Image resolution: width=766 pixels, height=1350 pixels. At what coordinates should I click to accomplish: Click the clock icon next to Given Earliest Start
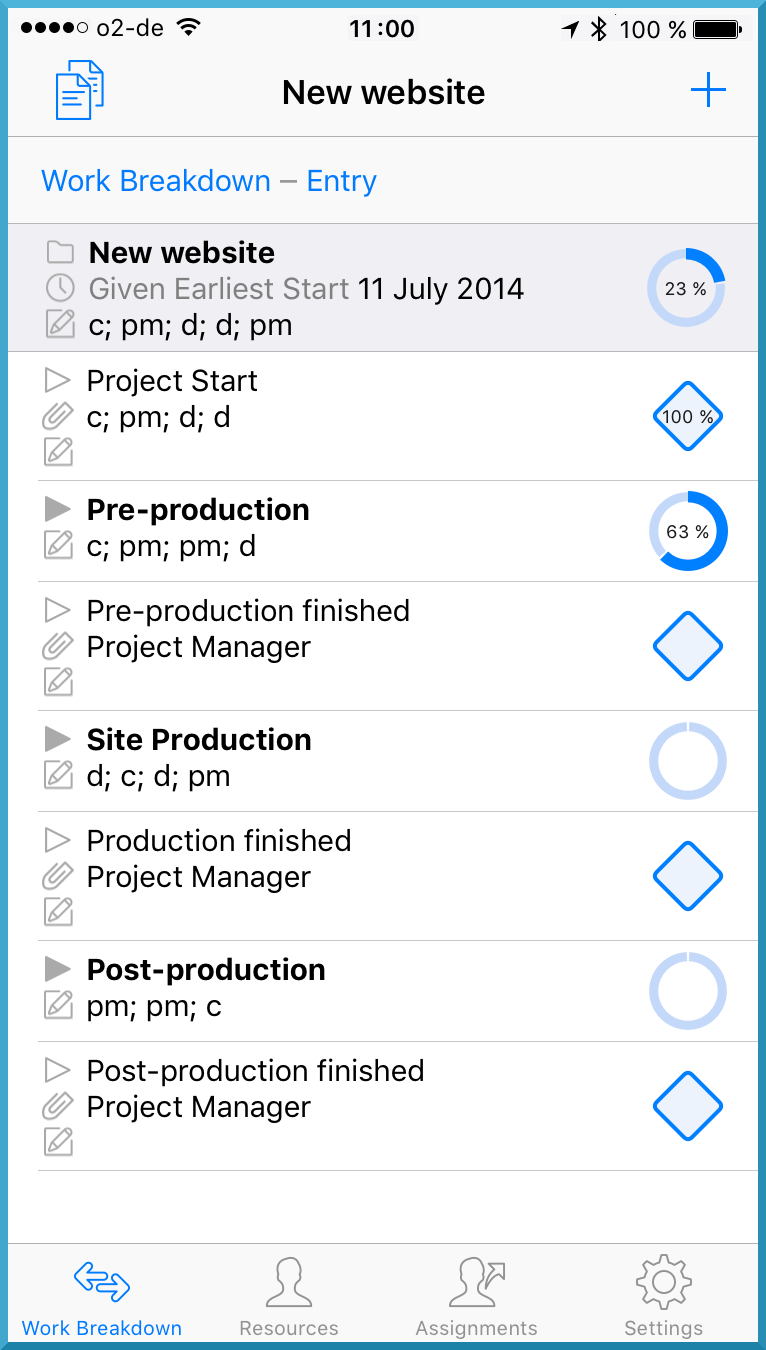point(60,288)
